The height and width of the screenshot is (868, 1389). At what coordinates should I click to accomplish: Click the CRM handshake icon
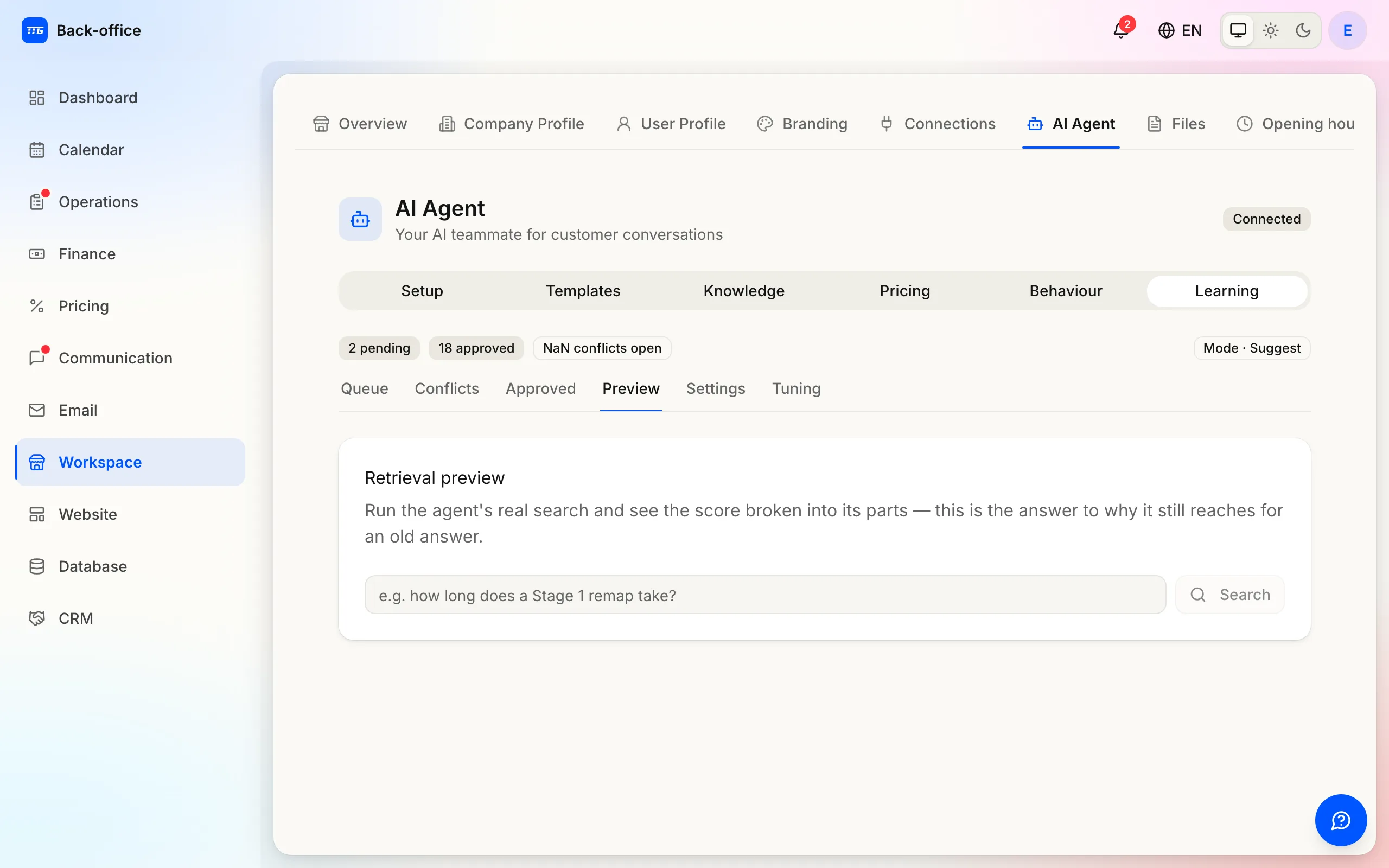click(37, 618)
